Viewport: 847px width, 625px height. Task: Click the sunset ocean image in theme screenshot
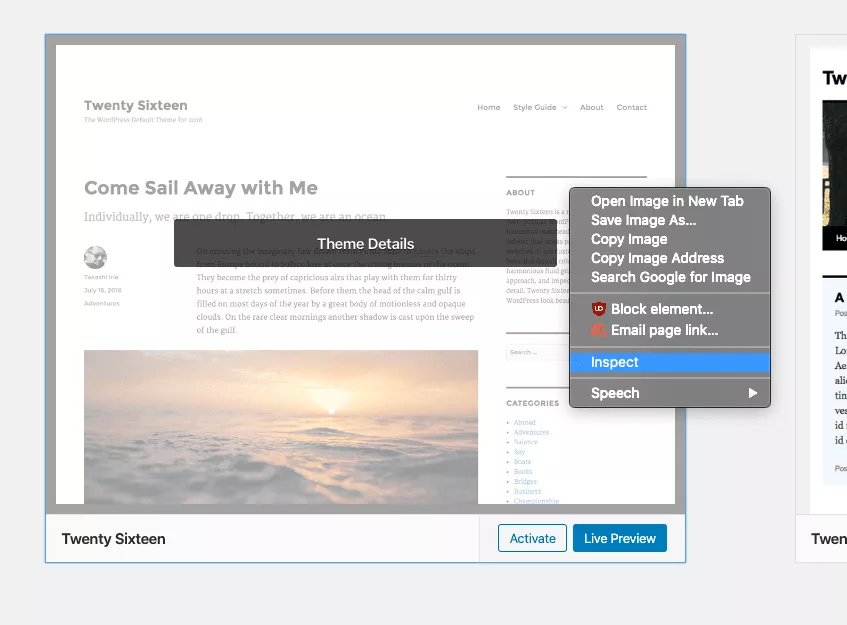click(x=281, y=427)
